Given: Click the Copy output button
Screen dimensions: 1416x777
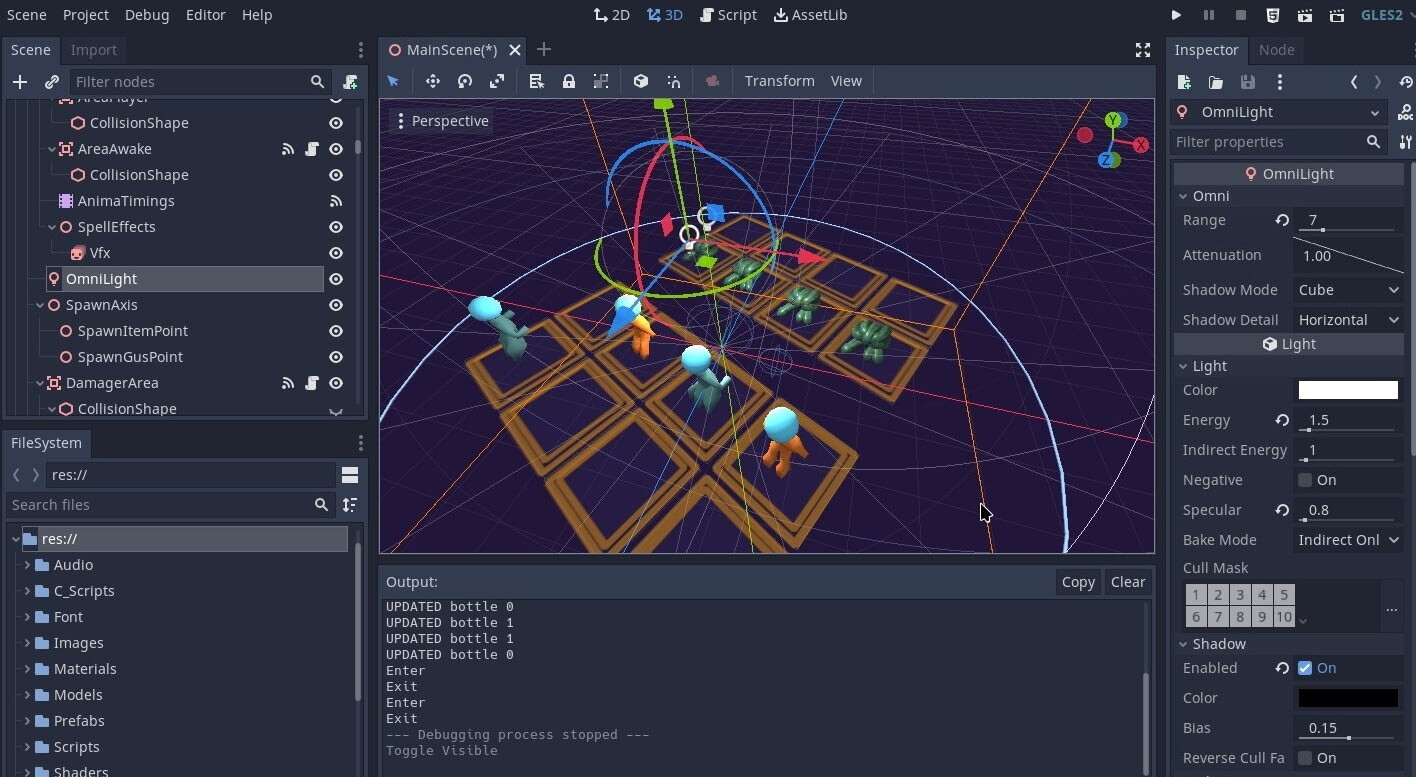Looking at the screenshot, I should pos(1077,582).
